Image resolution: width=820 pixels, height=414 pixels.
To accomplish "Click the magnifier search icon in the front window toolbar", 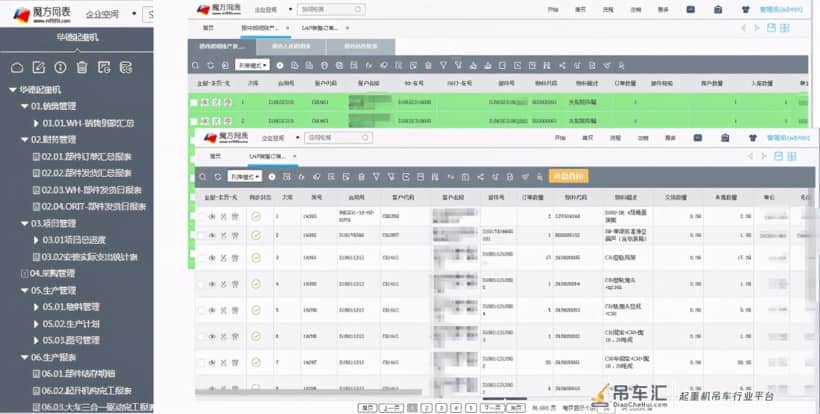I will click(203, 177).
